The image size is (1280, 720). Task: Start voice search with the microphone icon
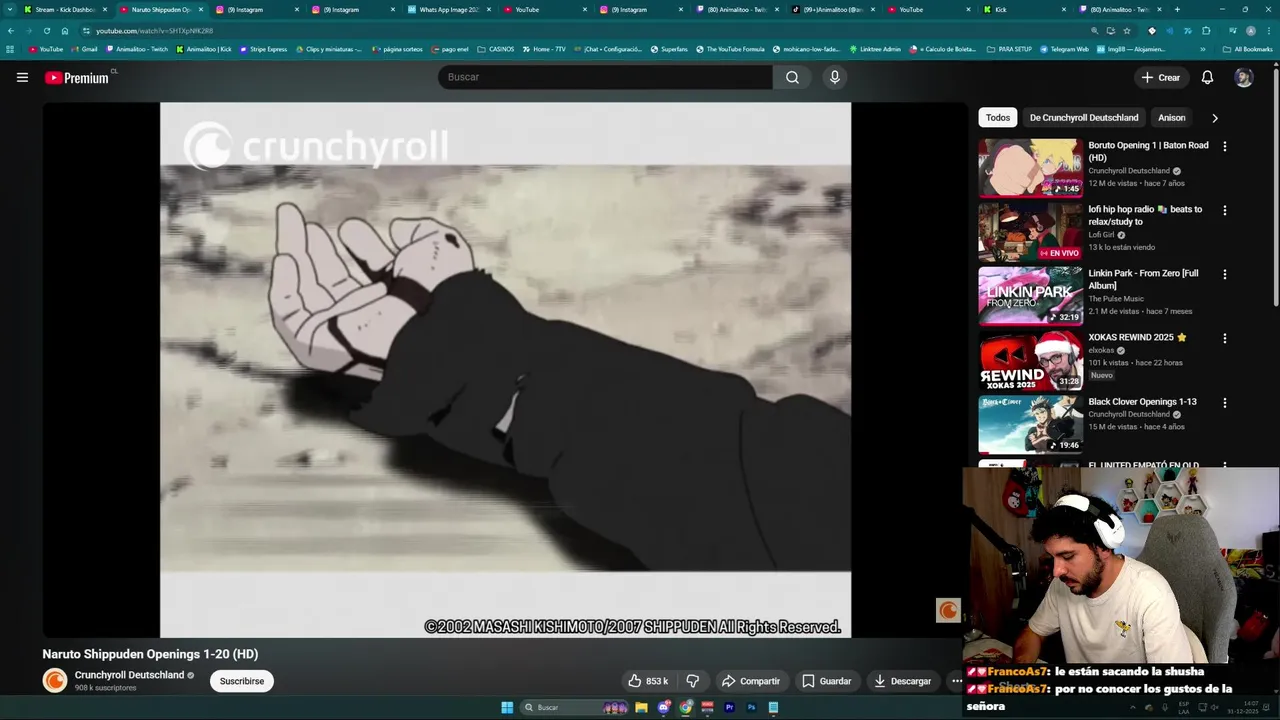(x=835, y=77)
